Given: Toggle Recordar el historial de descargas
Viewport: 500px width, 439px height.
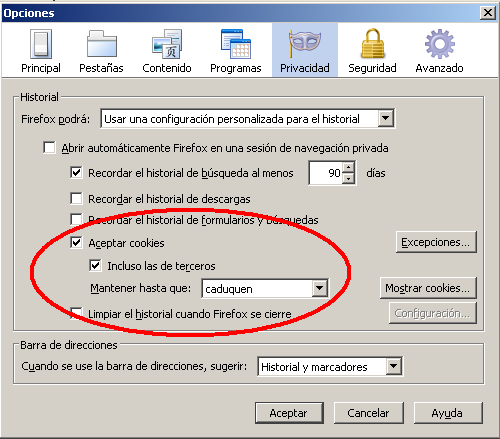Looking at the screenshot, I should 76,199.
